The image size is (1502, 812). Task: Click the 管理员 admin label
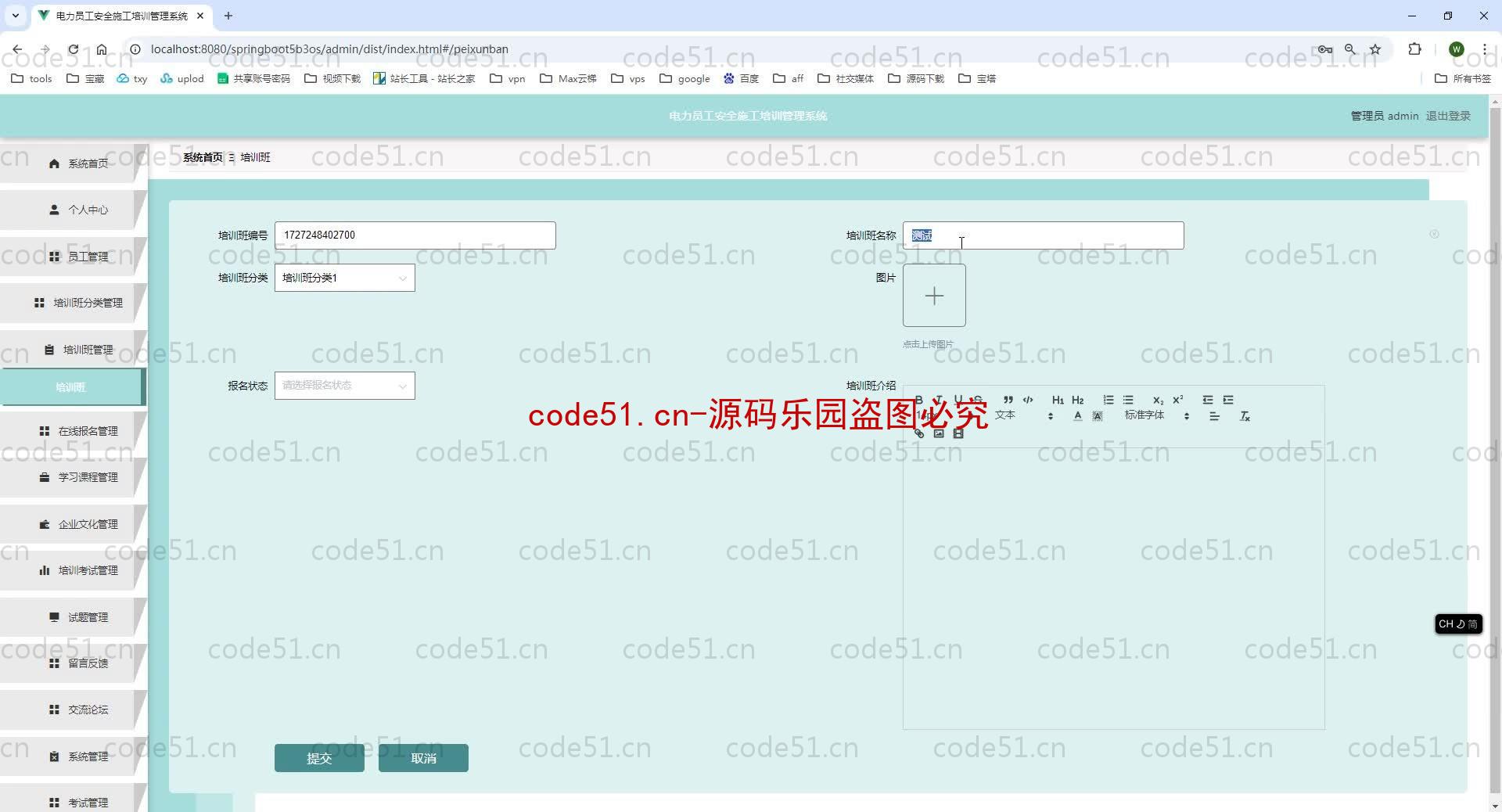1384,116
